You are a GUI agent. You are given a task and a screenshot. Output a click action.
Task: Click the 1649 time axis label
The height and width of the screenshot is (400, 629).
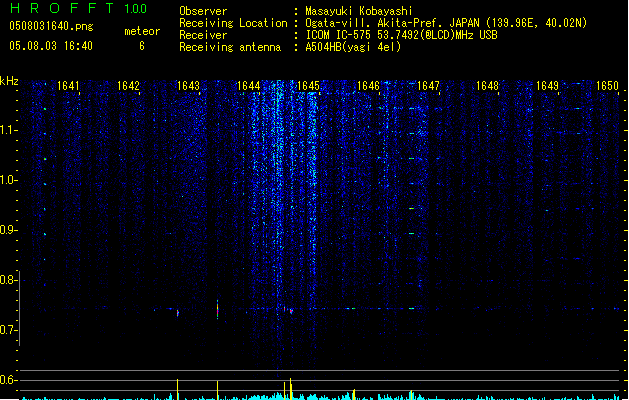(x=548, y=85)
